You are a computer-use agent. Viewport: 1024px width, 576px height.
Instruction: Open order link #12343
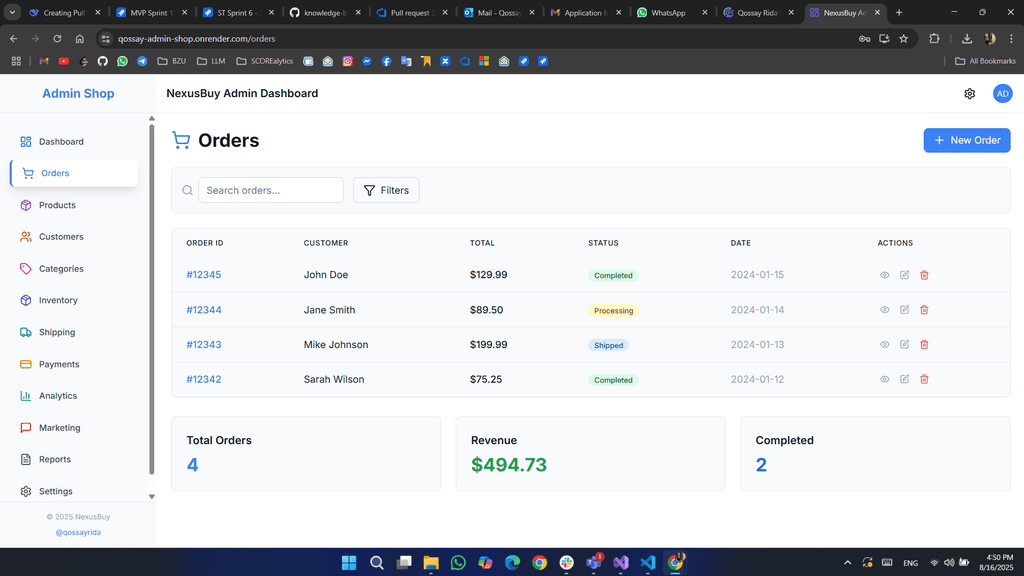(x=204, y=345)
